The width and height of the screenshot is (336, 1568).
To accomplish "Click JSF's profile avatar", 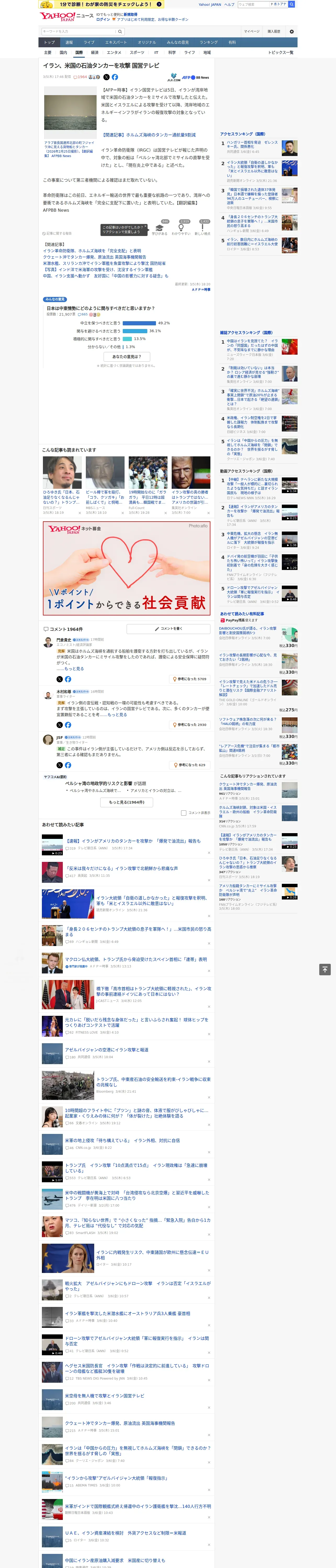I will tap(48, 739).
